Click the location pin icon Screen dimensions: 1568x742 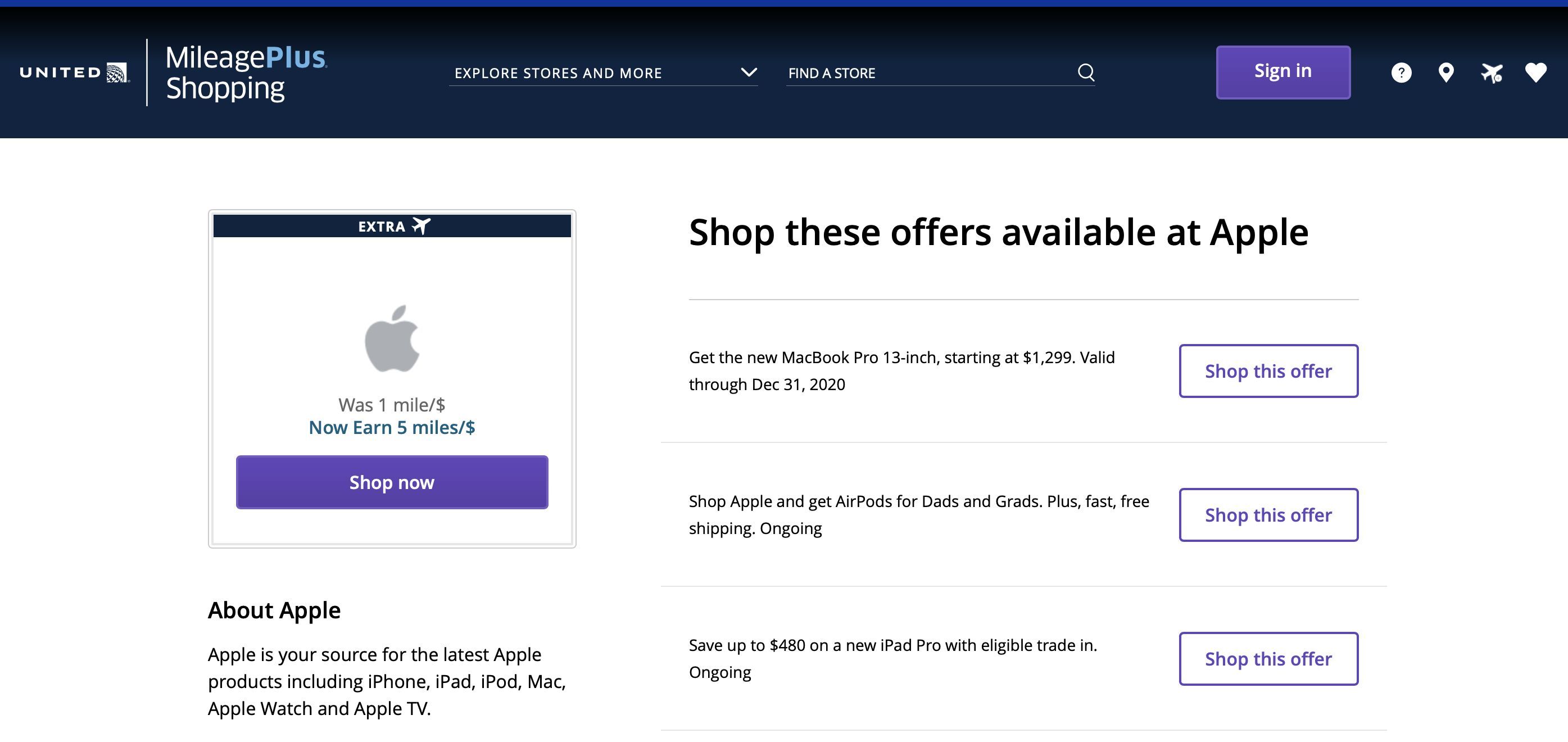pyautogui.click(x=1445, y=73)
